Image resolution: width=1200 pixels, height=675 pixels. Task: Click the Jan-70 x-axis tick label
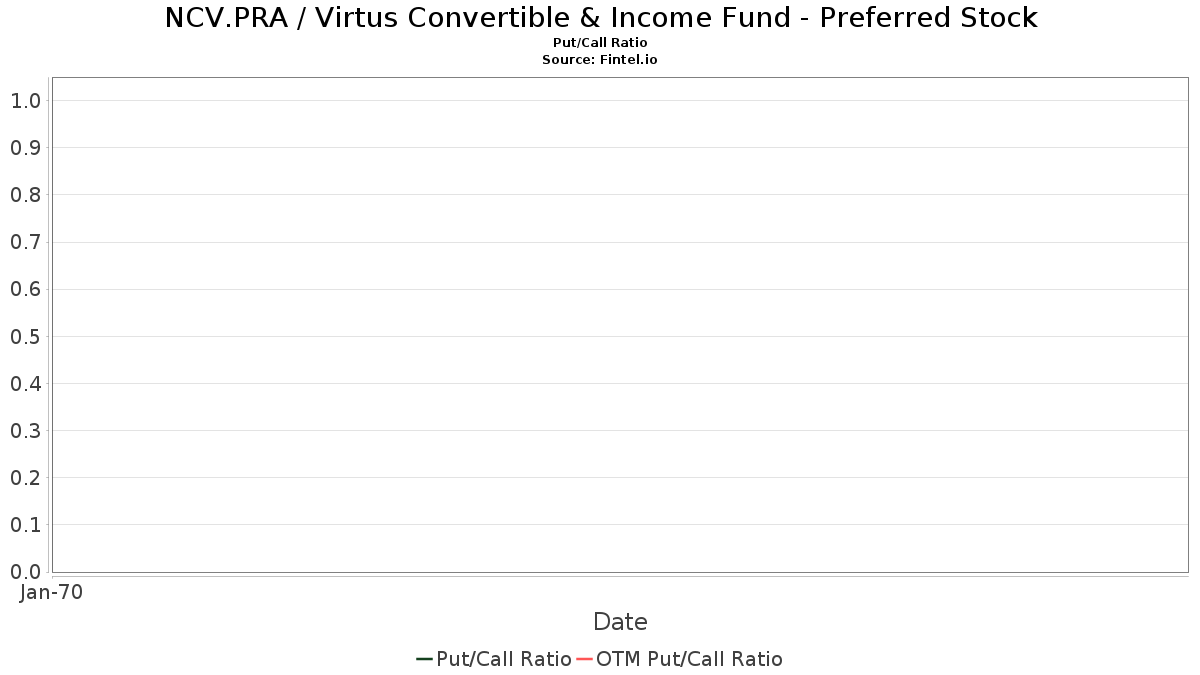(51, 592)
